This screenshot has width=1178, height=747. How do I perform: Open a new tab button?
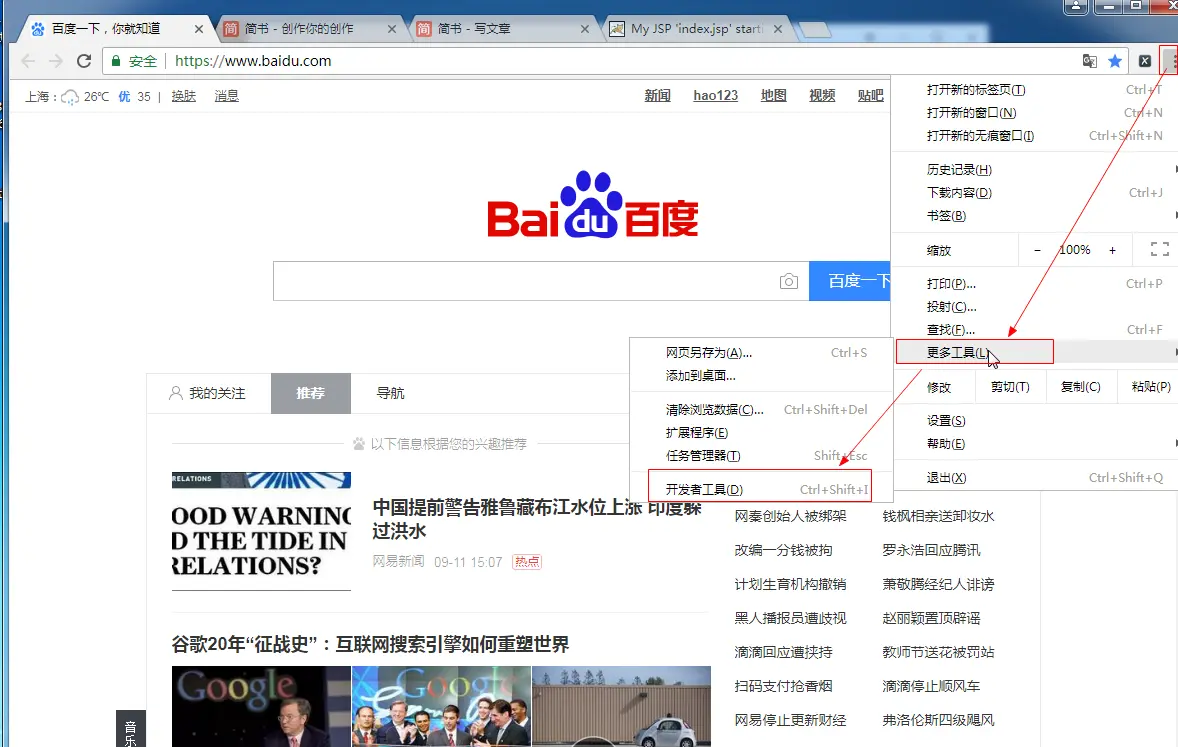(x=814, y=30)
